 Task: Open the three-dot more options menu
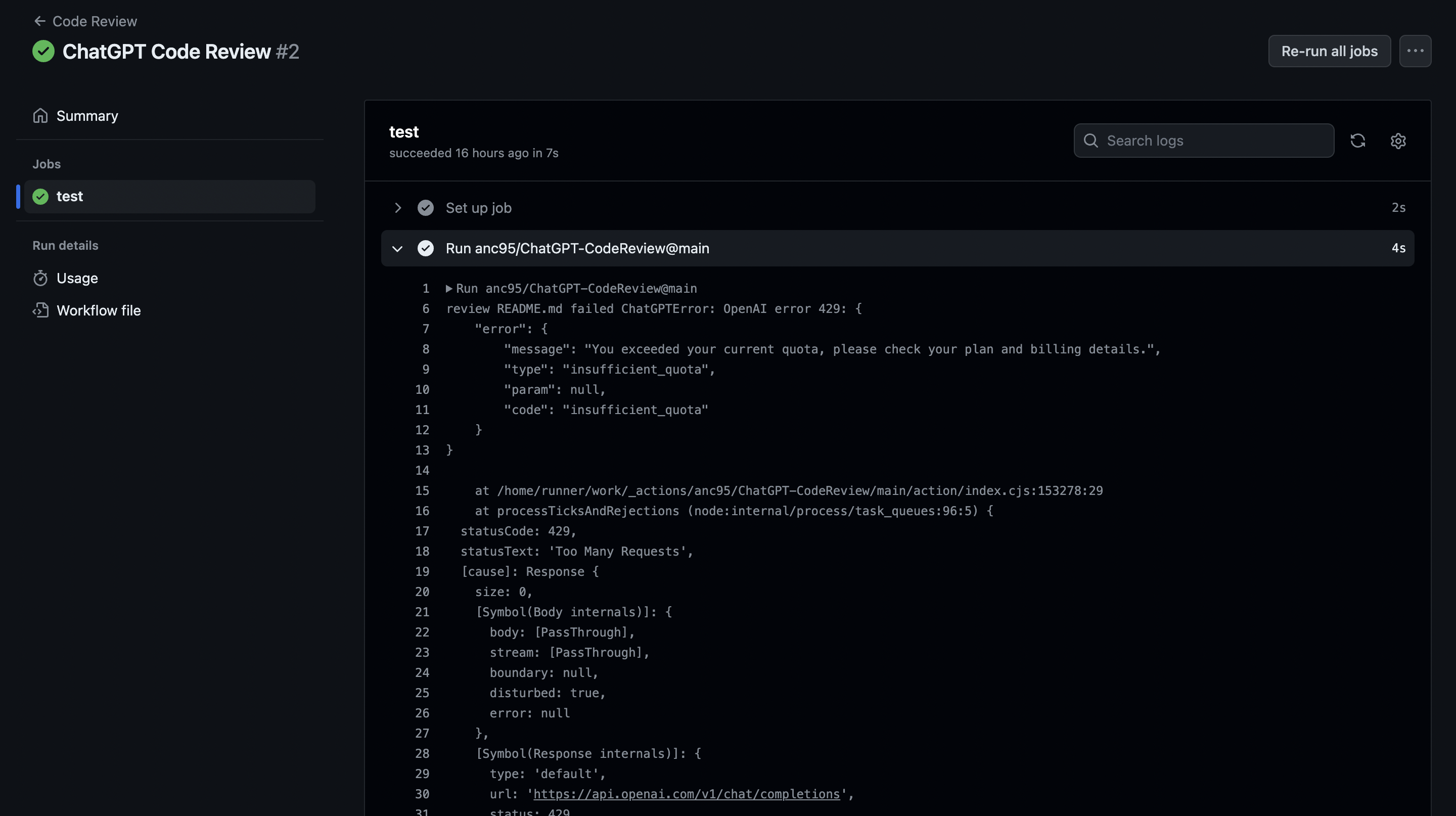(1415, 52)
